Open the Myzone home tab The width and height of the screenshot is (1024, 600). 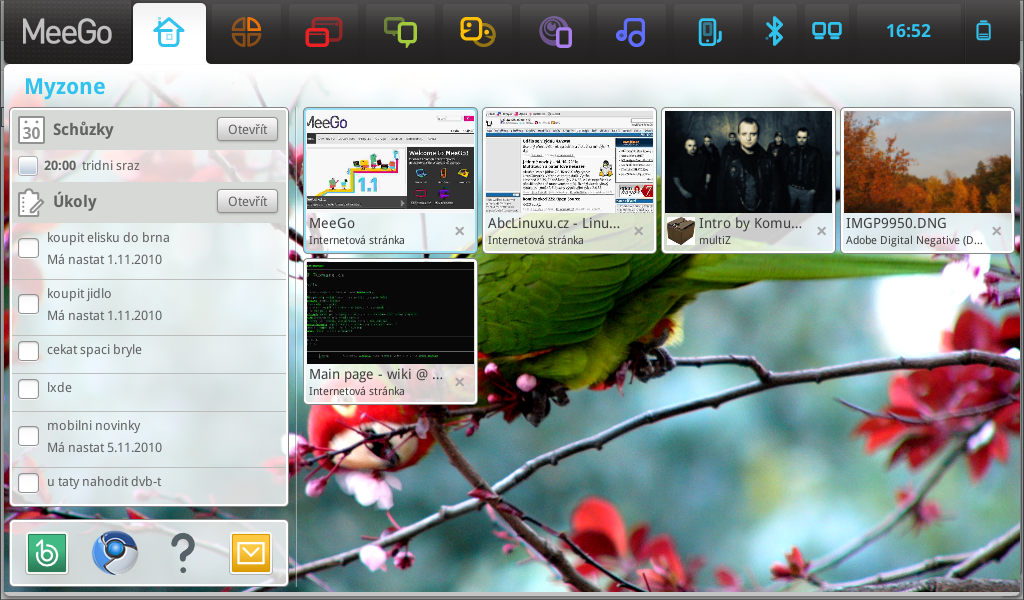pyautogui.click(x=169, y=32)
